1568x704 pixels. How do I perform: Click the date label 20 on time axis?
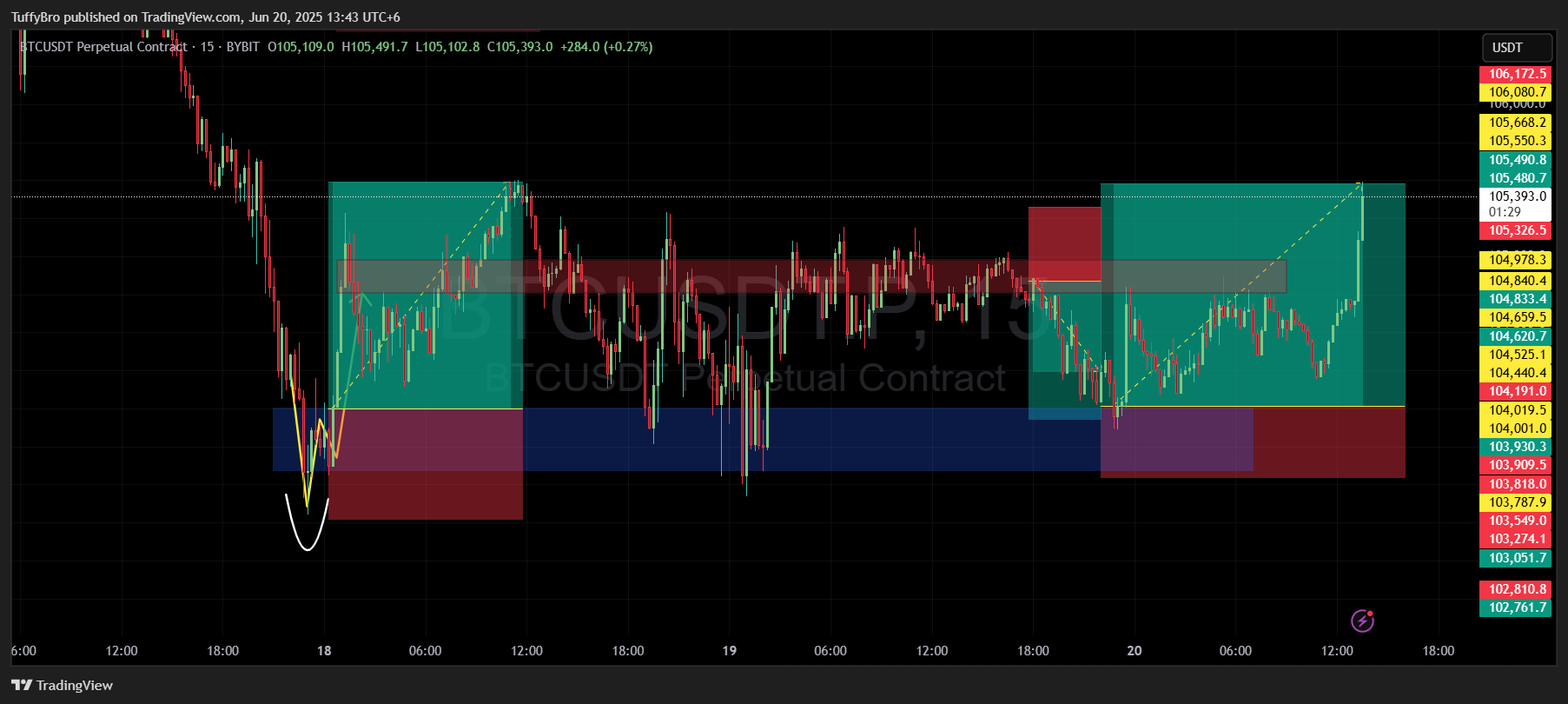(x=1135, y=651)
